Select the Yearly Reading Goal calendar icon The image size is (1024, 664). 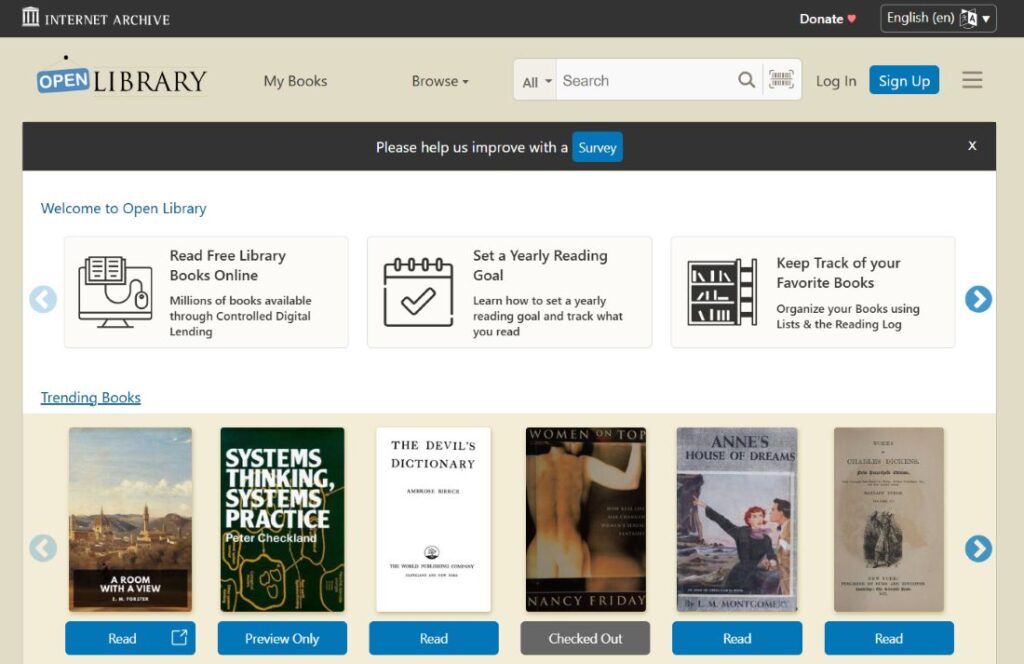click(x=416, y=292)
